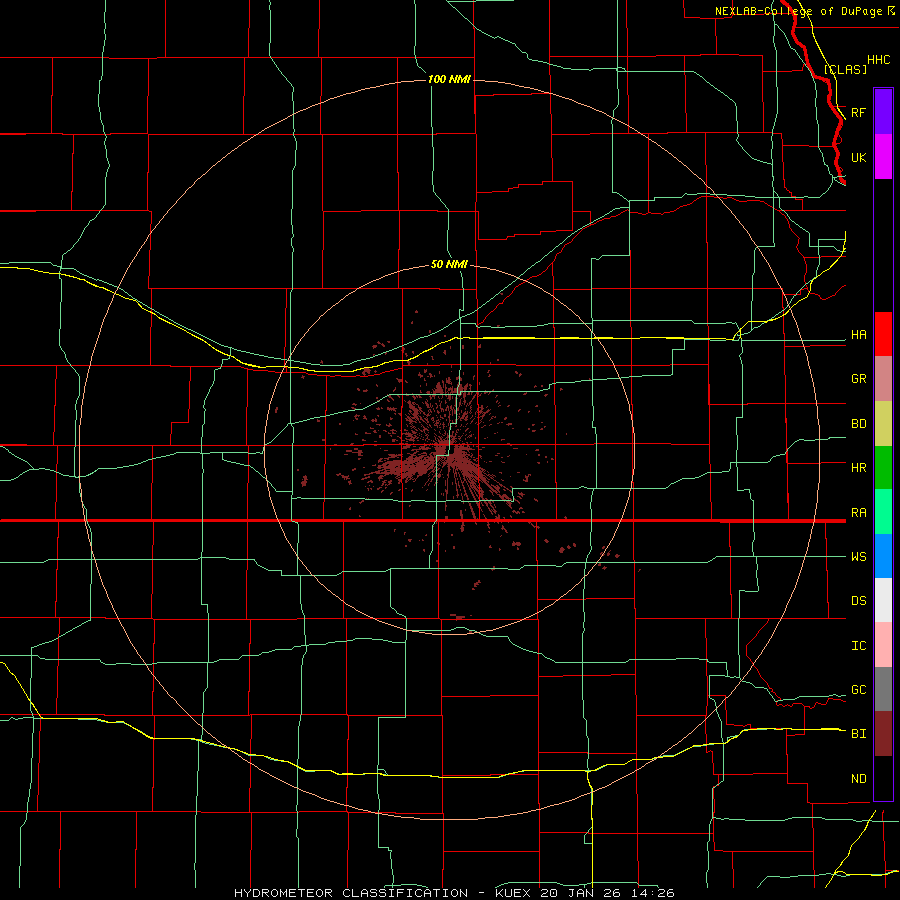Click the GC gray legend swatch

coord(883,689)
